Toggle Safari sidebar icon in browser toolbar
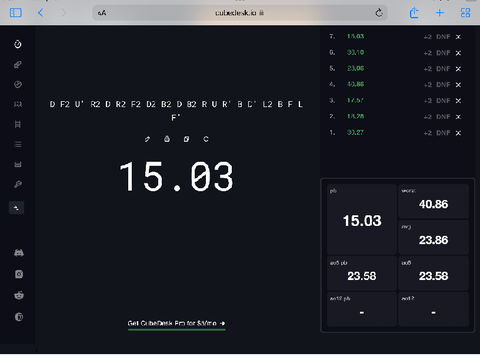This screenshot has height=360, width=480. point(16,13)
